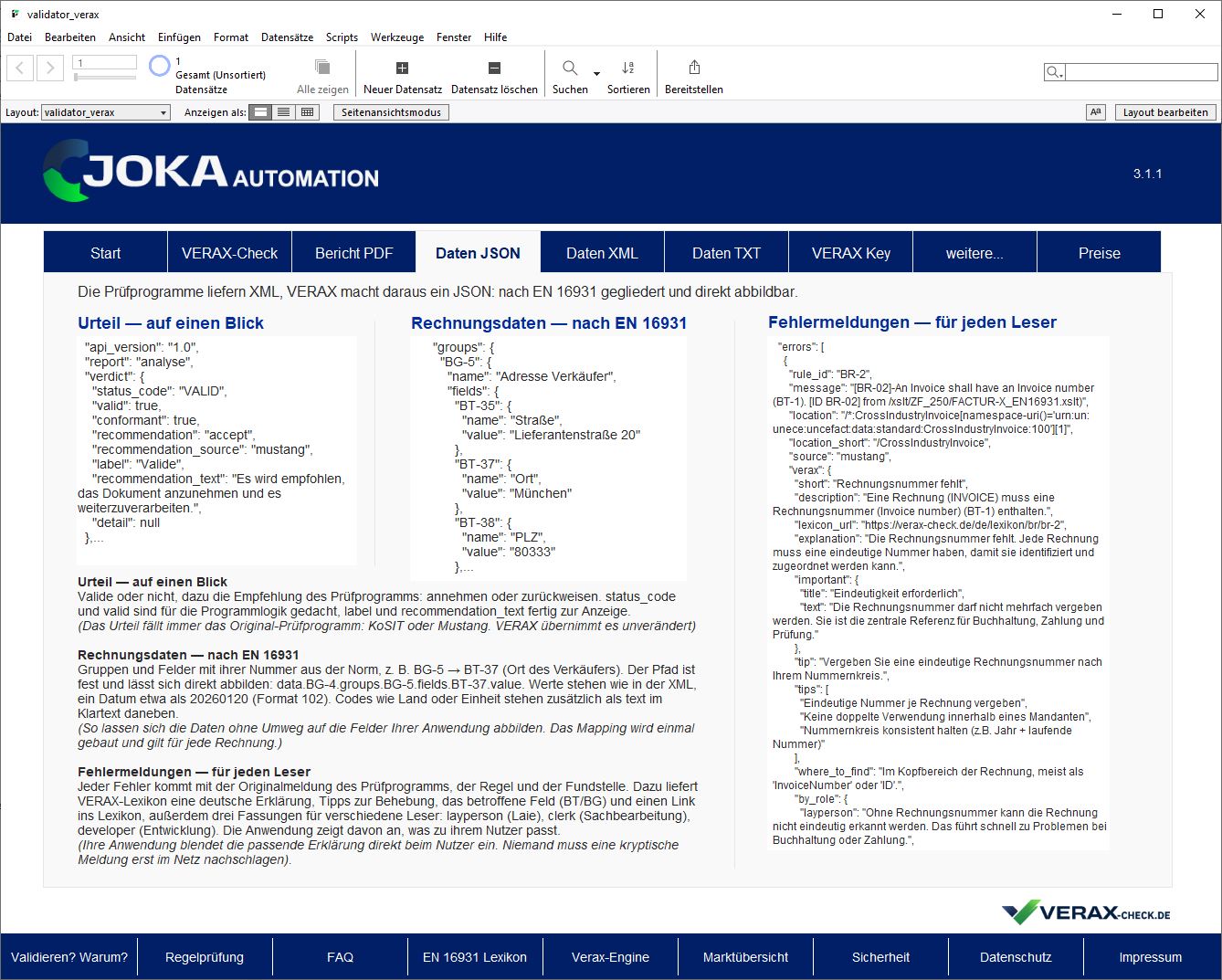Click Sortieren toolbar icon
Screen dimensions: 1222x980
click(x=628, y=68)
